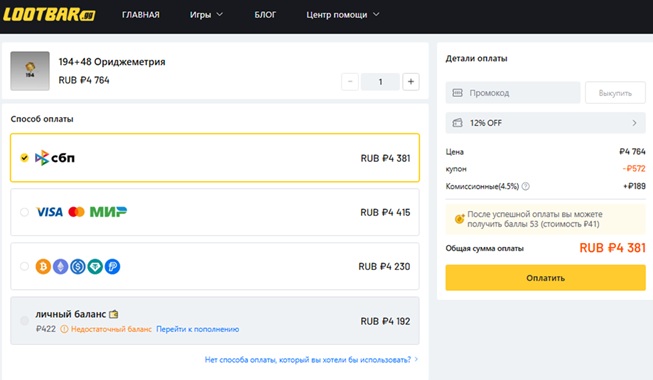
Task: Click the Оплатить button
Action: 546,278
